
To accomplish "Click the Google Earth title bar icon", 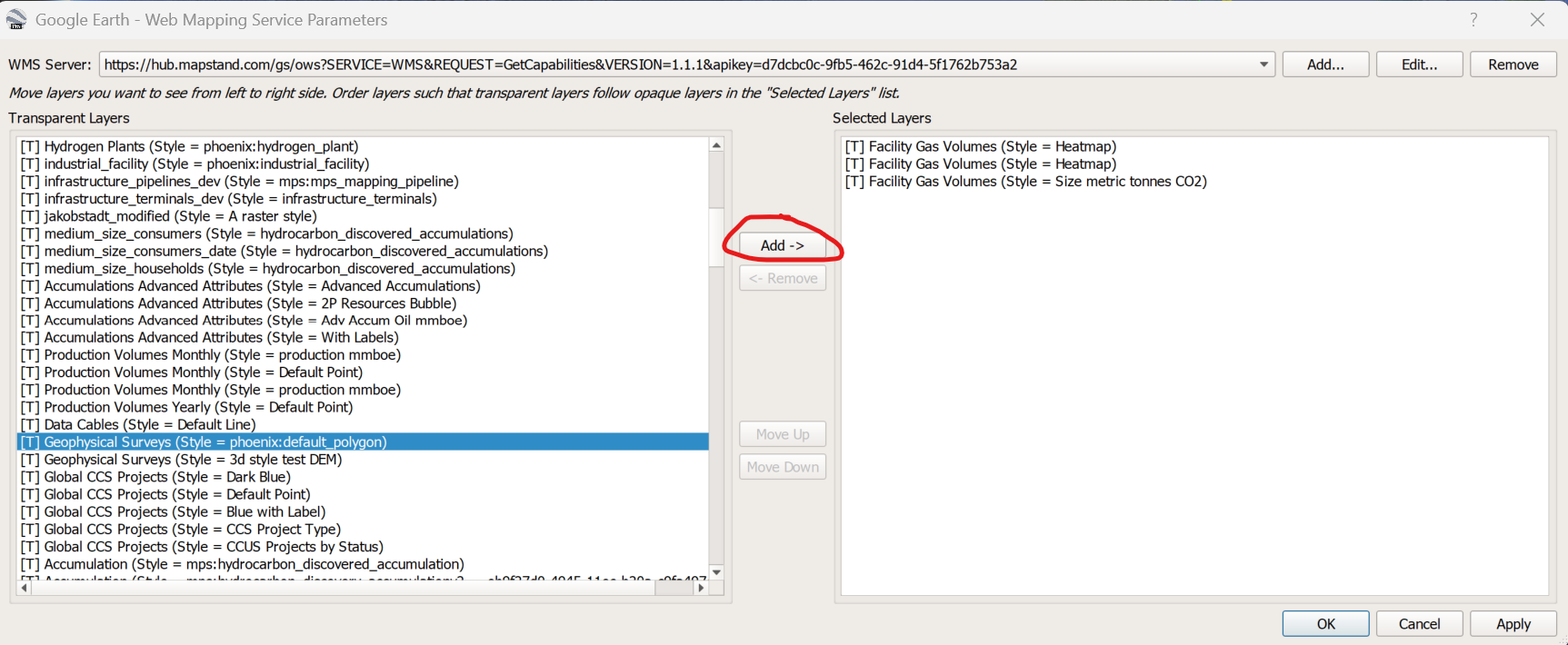I will tap(16, 19).
